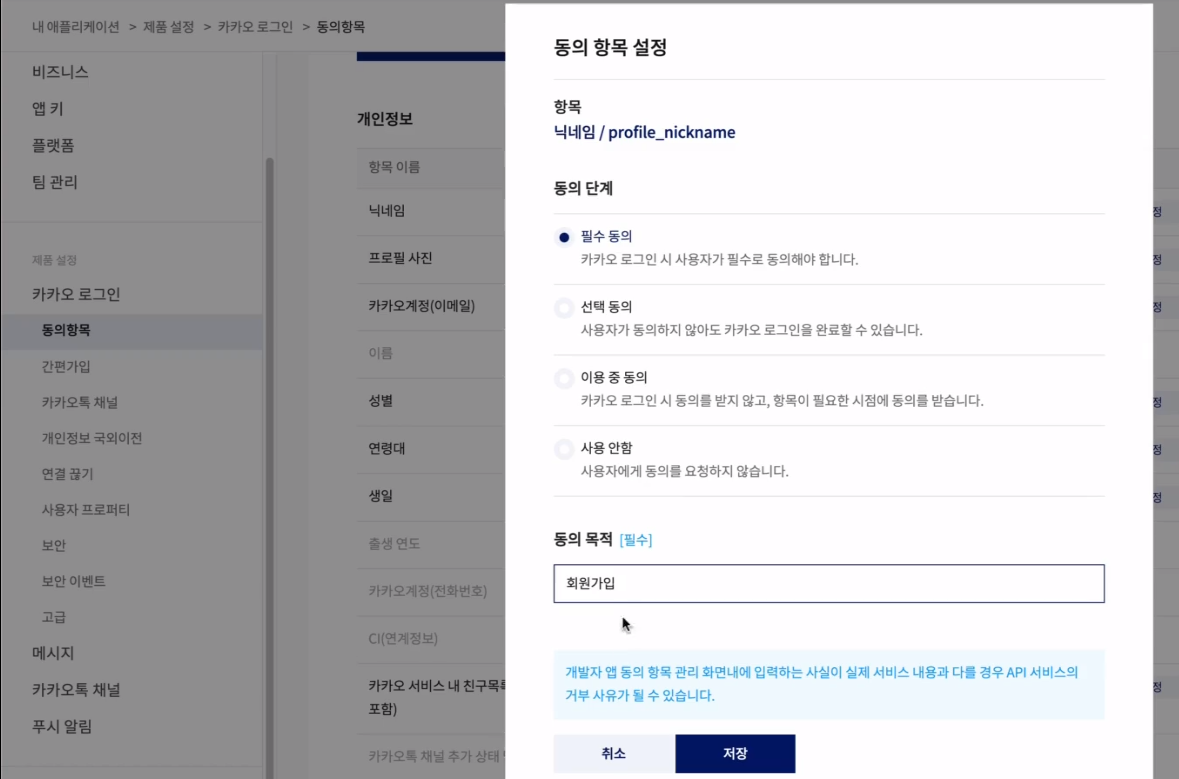
Task: Open 내 애플리케이션 breadcrumb link
Action: click(75, 26)
